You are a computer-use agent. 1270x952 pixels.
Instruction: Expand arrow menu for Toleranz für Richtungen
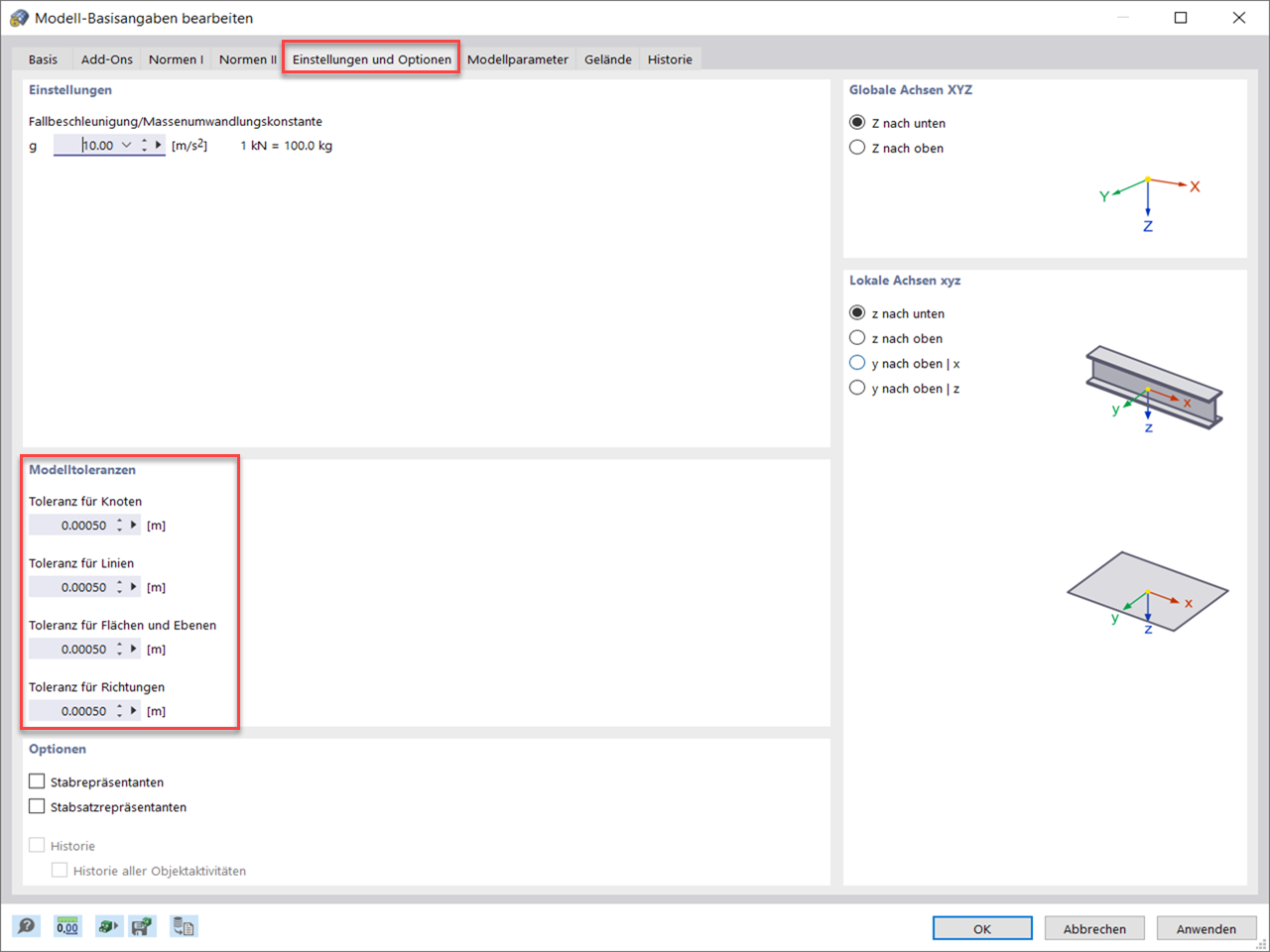[x=134, y=711]
